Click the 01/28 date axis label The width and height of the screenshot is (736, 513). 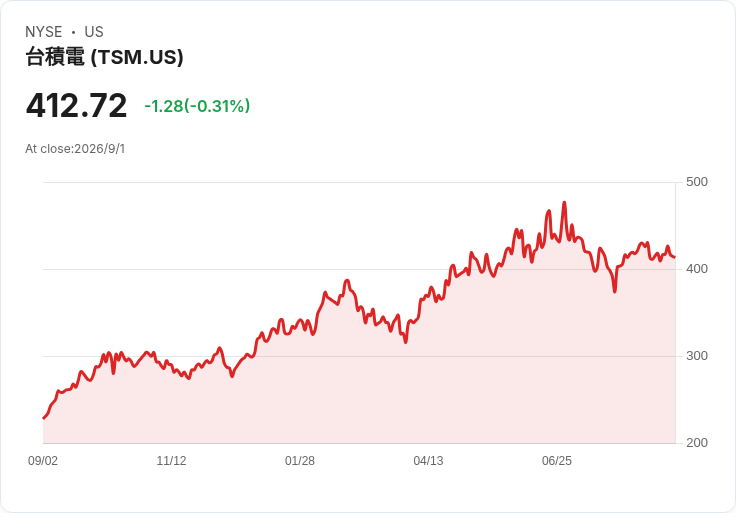[299, 461]
